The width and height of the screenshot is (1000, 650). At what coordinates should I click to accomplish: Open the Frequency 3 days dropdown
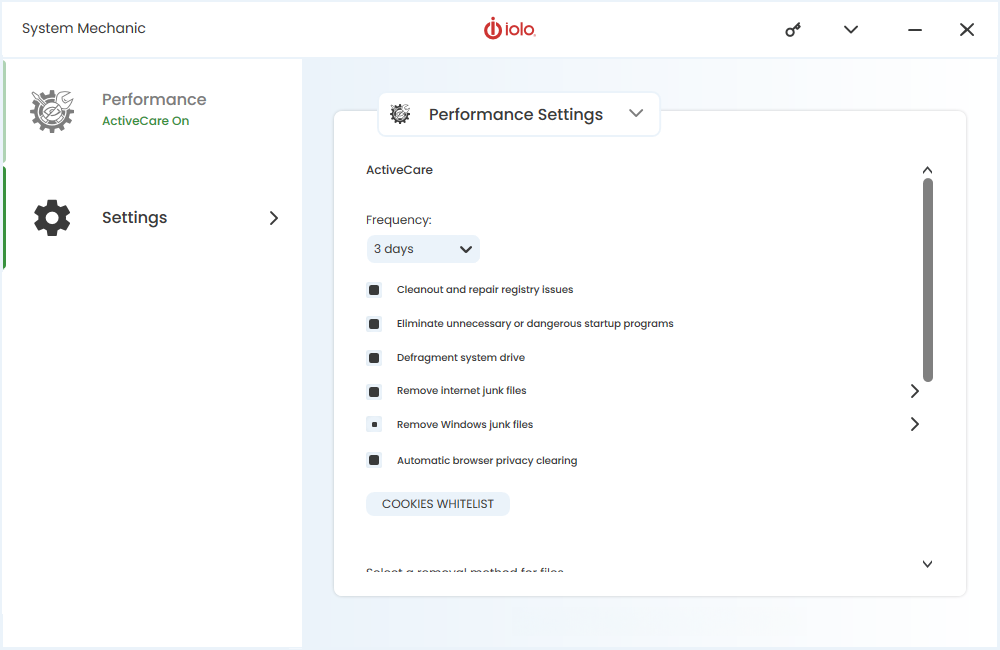coord(423,249)
